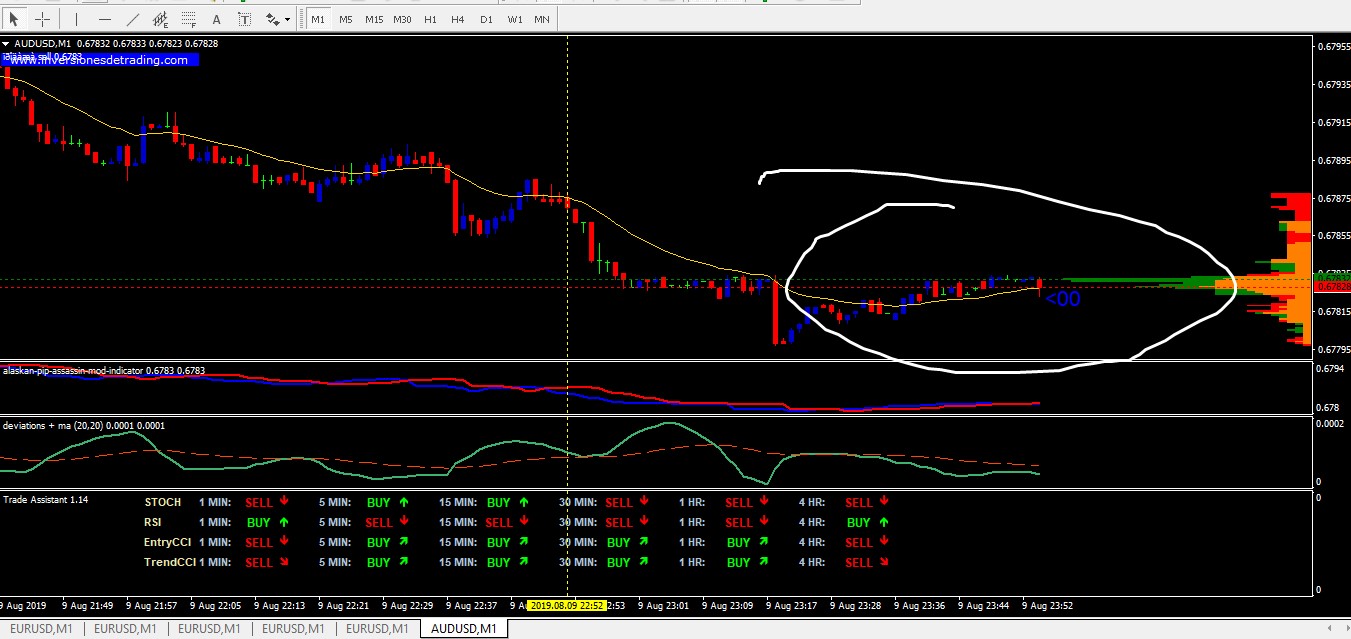Select the Equidistant Channel tool
This screenshot has height=639, width=1351.
tap(161, 19)
